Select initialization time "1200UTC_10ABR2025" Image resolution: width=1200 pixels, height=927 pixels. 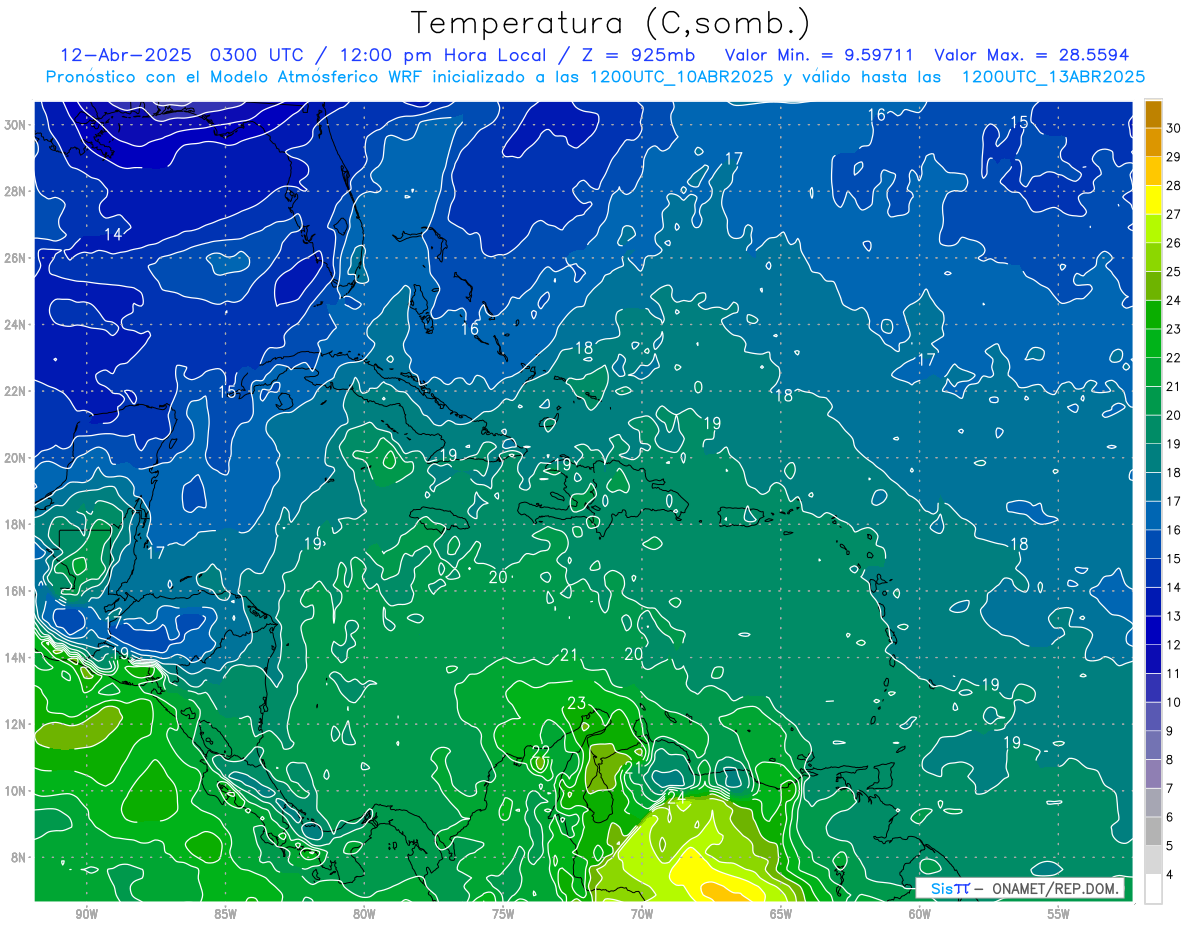tap(680, 77)
